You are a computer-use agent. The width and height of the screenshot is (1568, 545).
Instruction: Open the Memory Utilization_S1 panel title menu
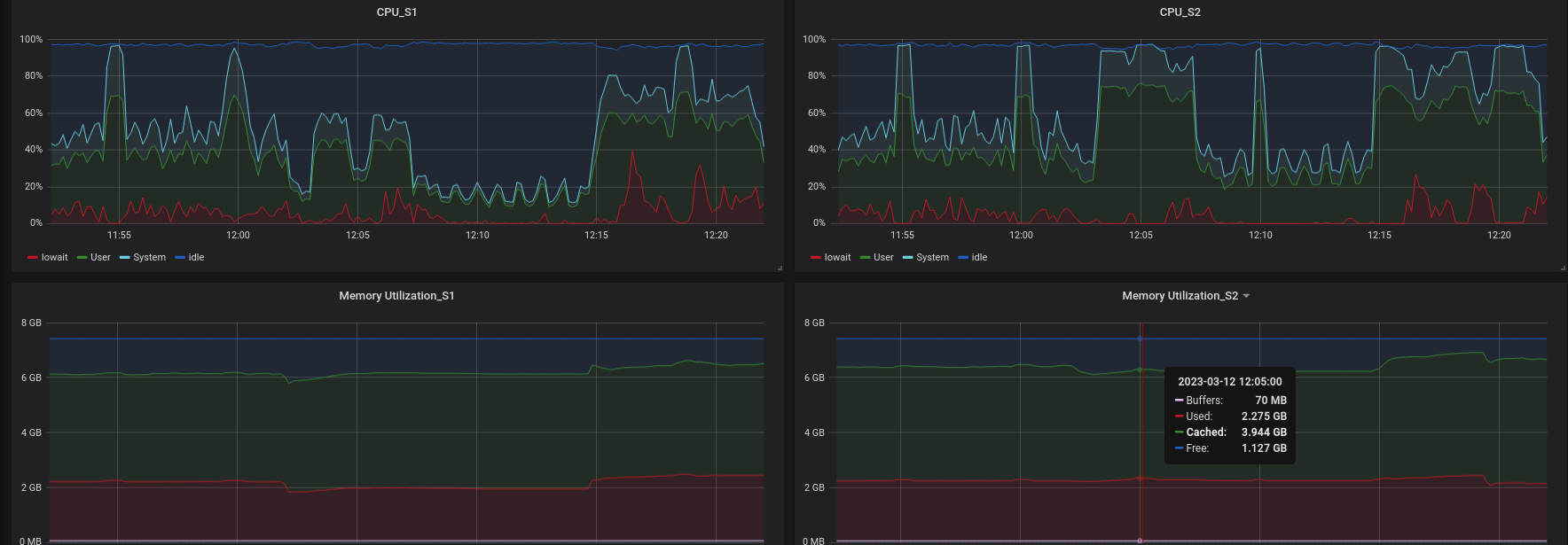tap(396, 296)
